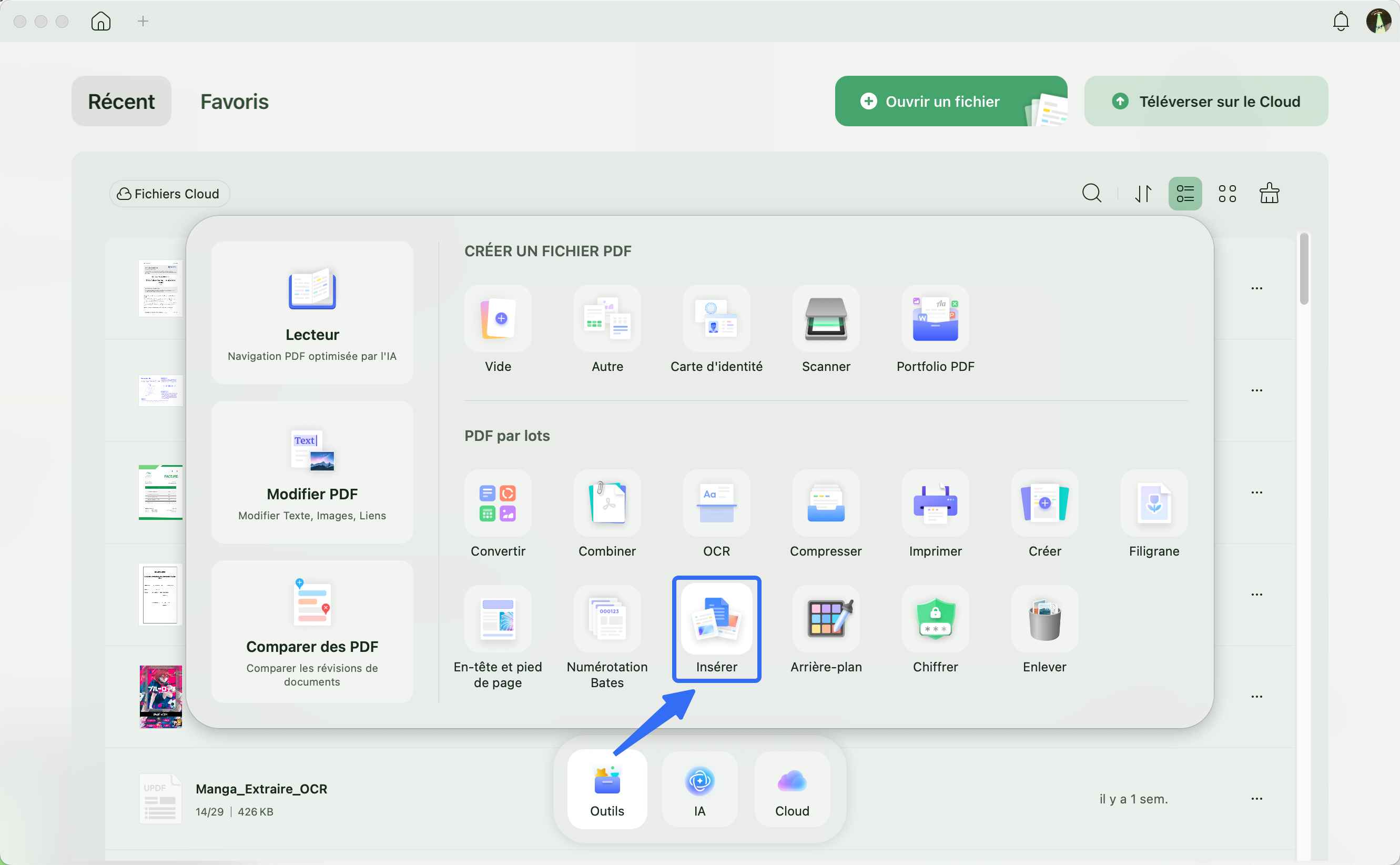Open the Lecteur card
The height and width of the screenshot is (865, 1400).
pyautogui.click(x=312, y=313)
